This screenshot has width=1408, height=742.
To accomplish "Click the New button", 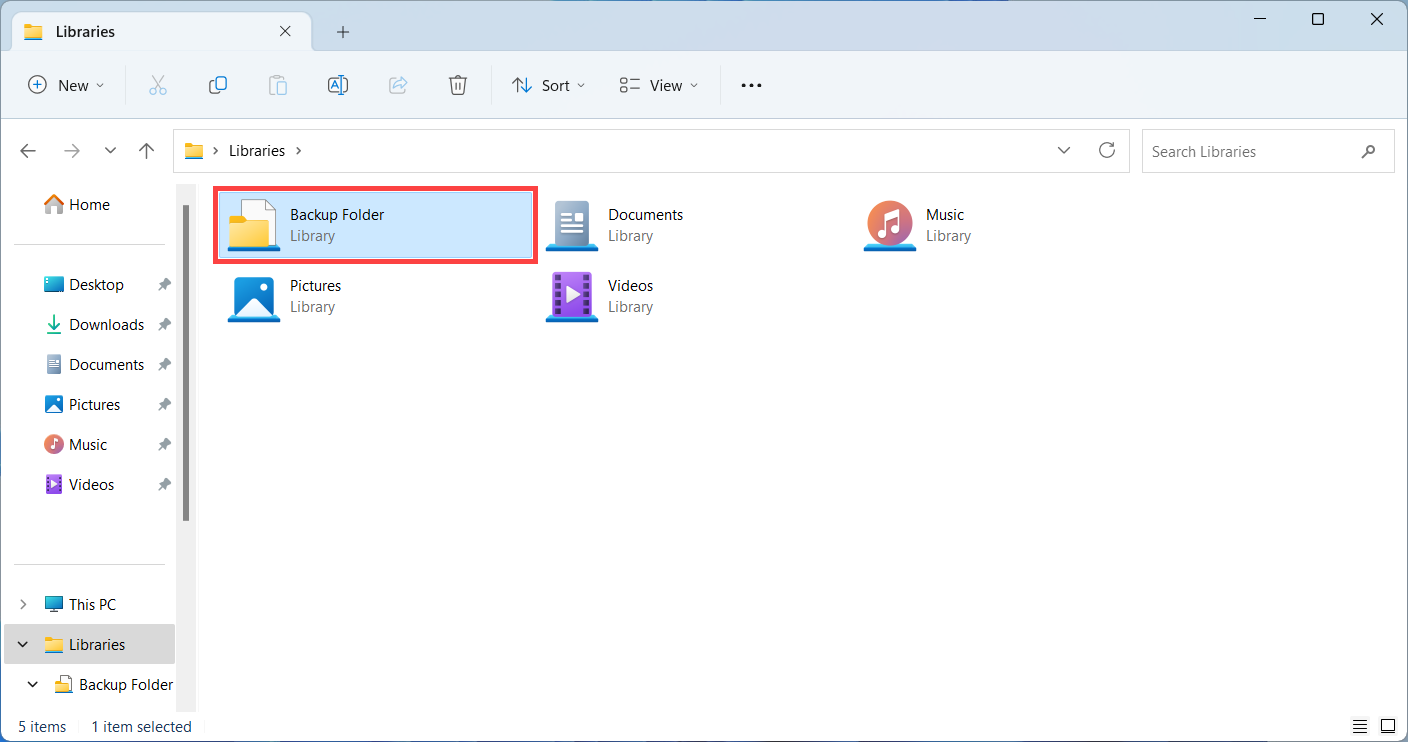I will 66,86.
